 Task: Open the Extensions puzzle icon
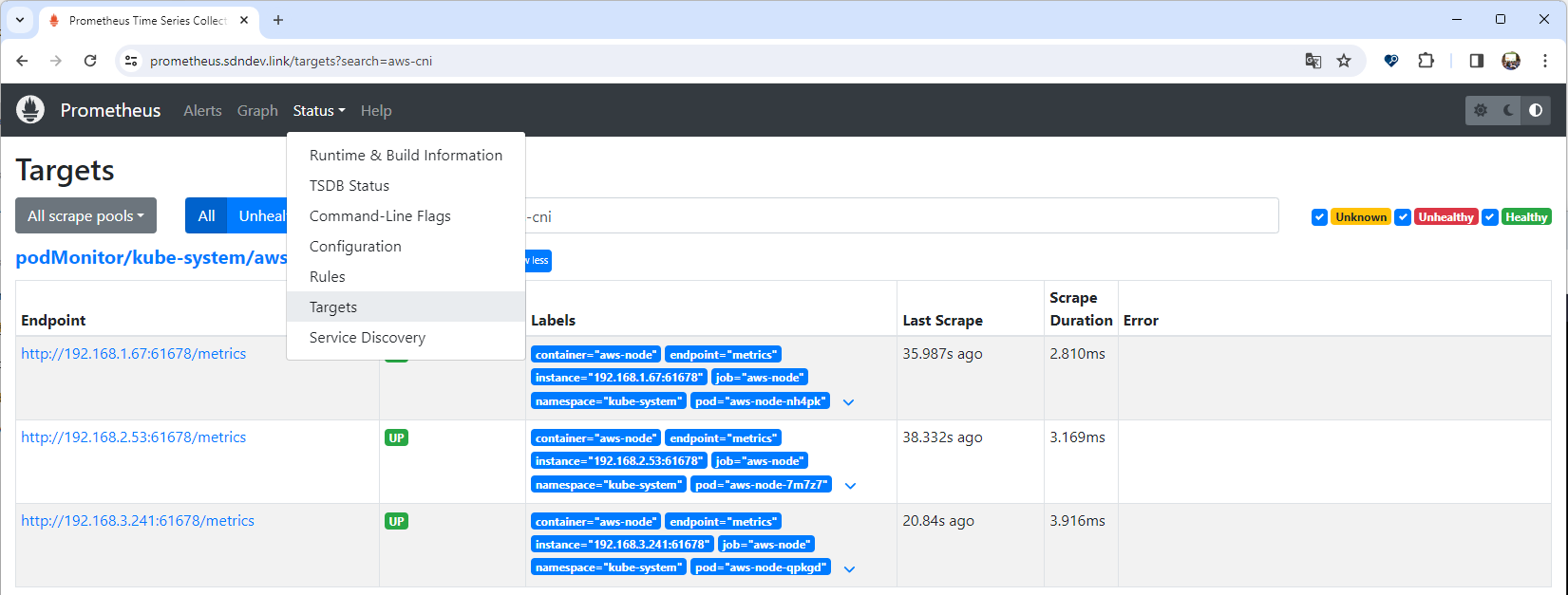[1426, 61]
